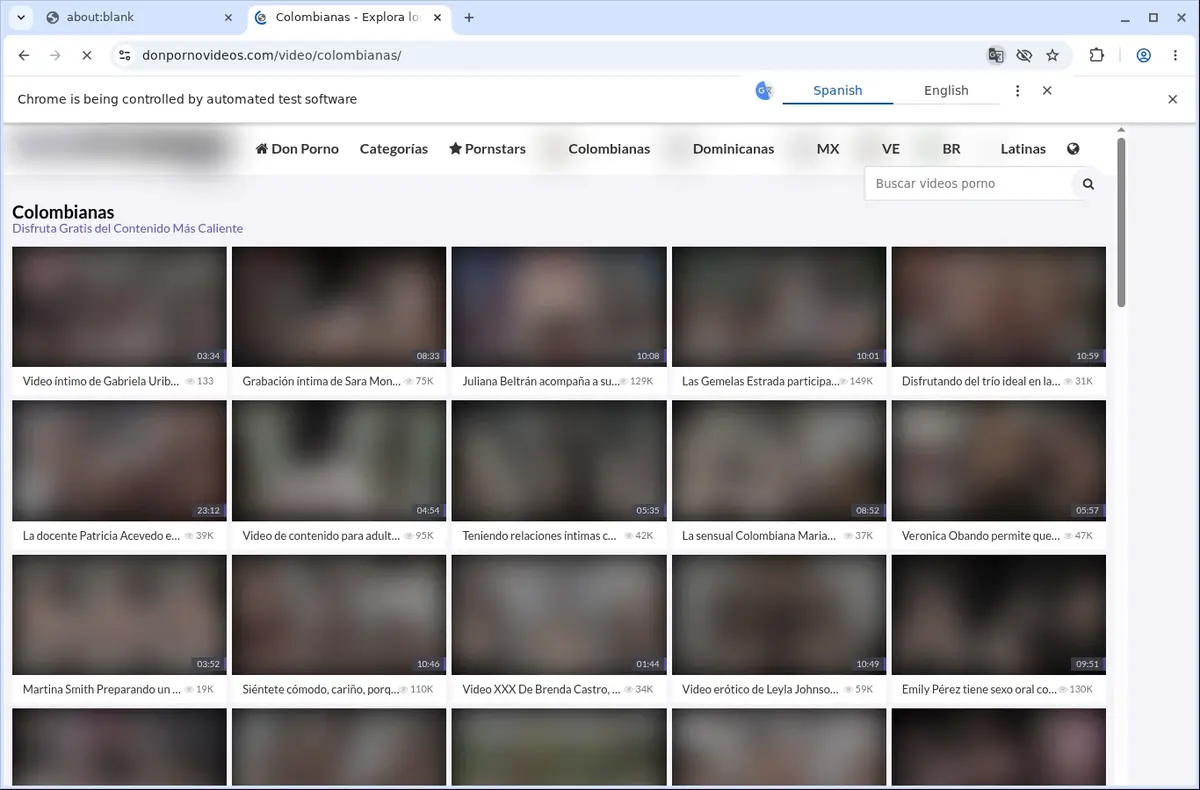Screen dimensions: 1200x790
Task: Focus the address bar URL field
Action: click(550, 55)
